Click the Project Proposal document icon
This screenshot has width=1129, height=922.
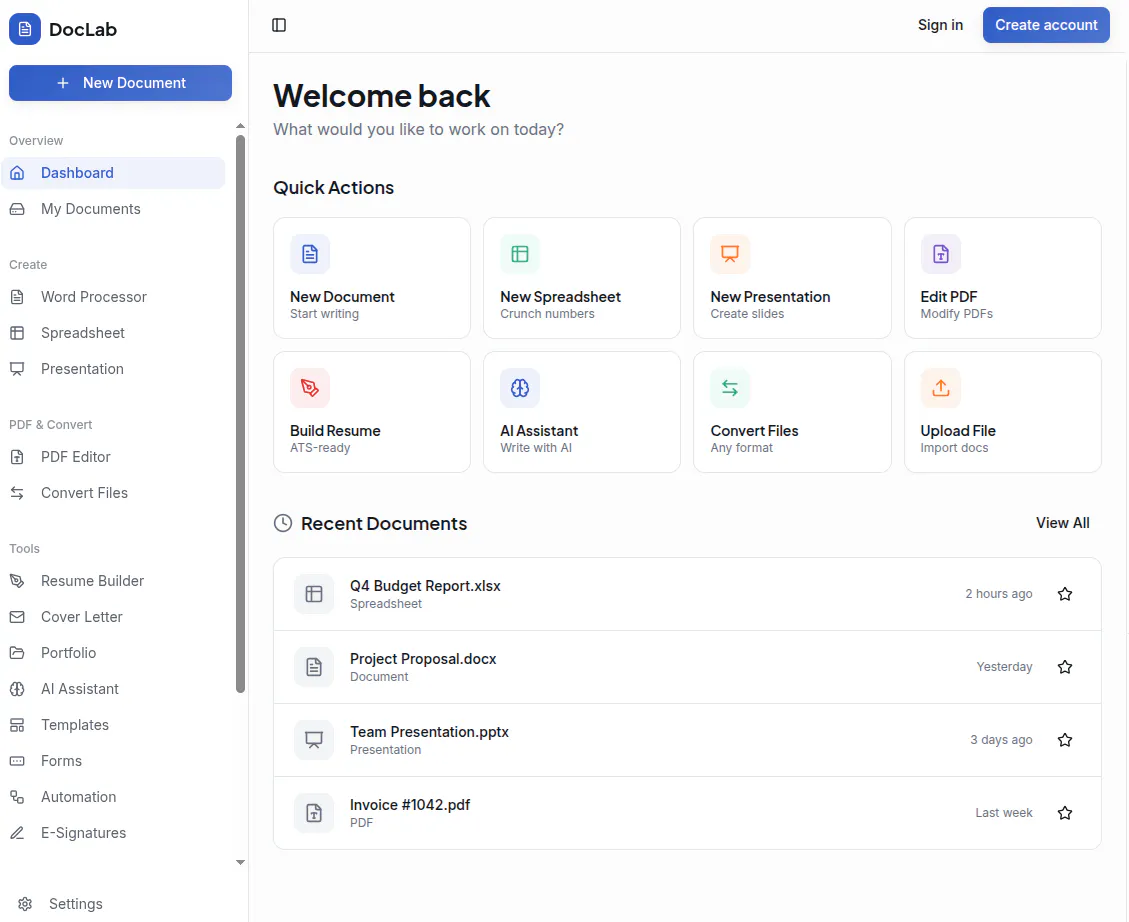pos(314,667)
